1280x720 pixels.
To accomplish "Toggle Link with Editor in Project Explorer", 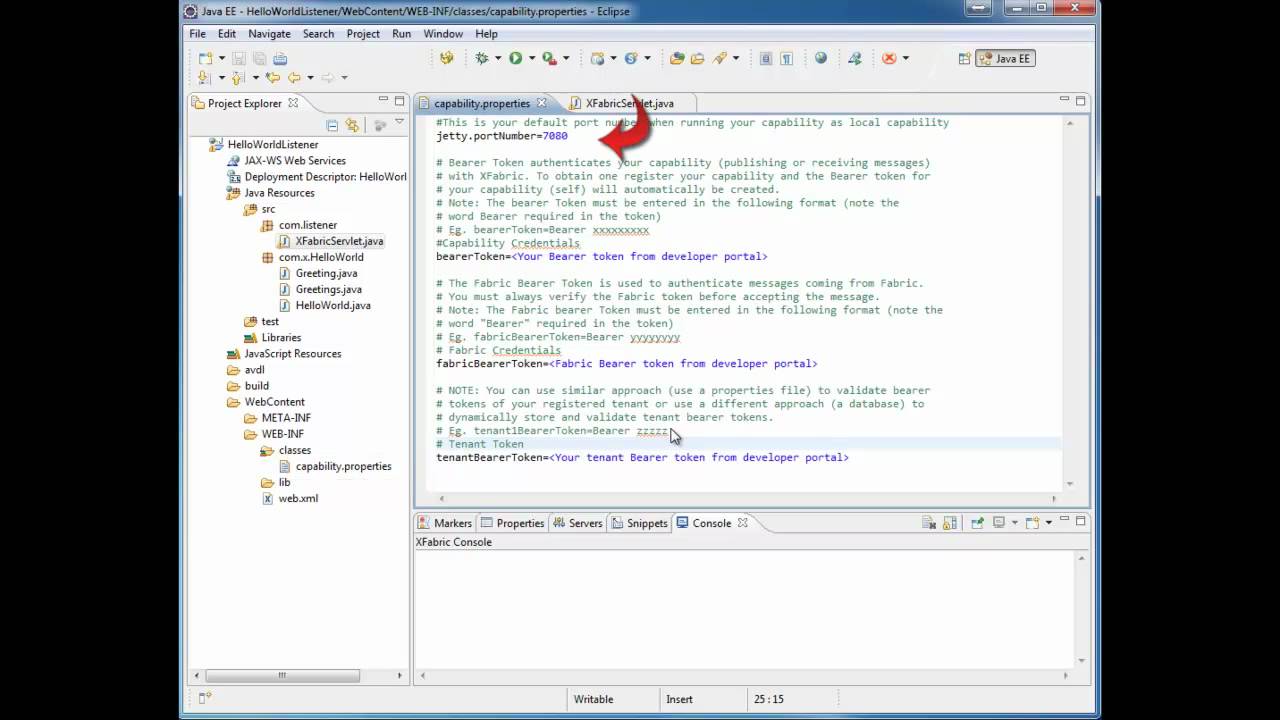I will [352, 125].
